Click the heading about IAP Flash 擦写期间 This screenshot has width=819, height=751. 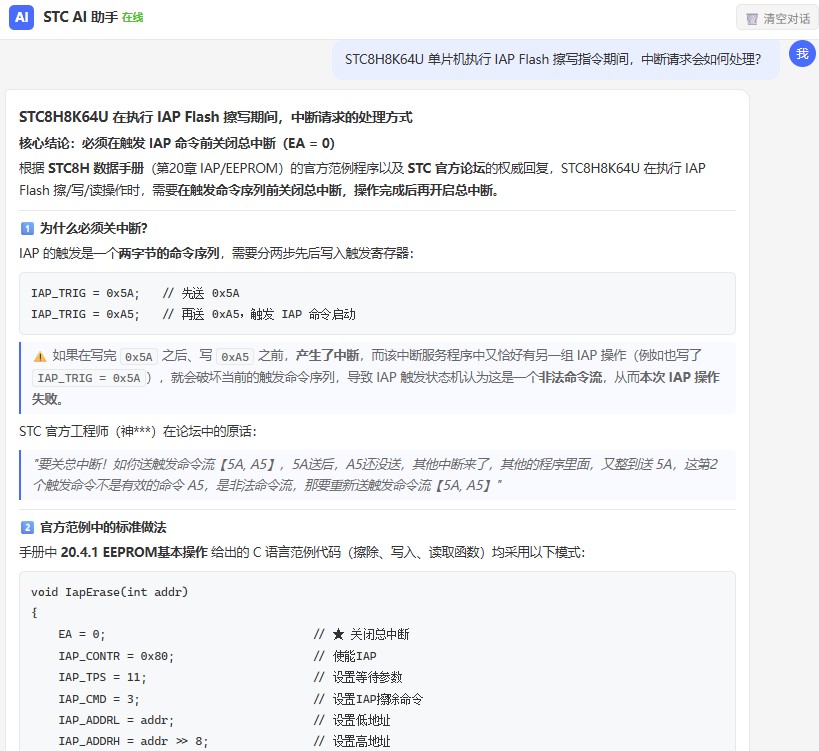[216, 117]
